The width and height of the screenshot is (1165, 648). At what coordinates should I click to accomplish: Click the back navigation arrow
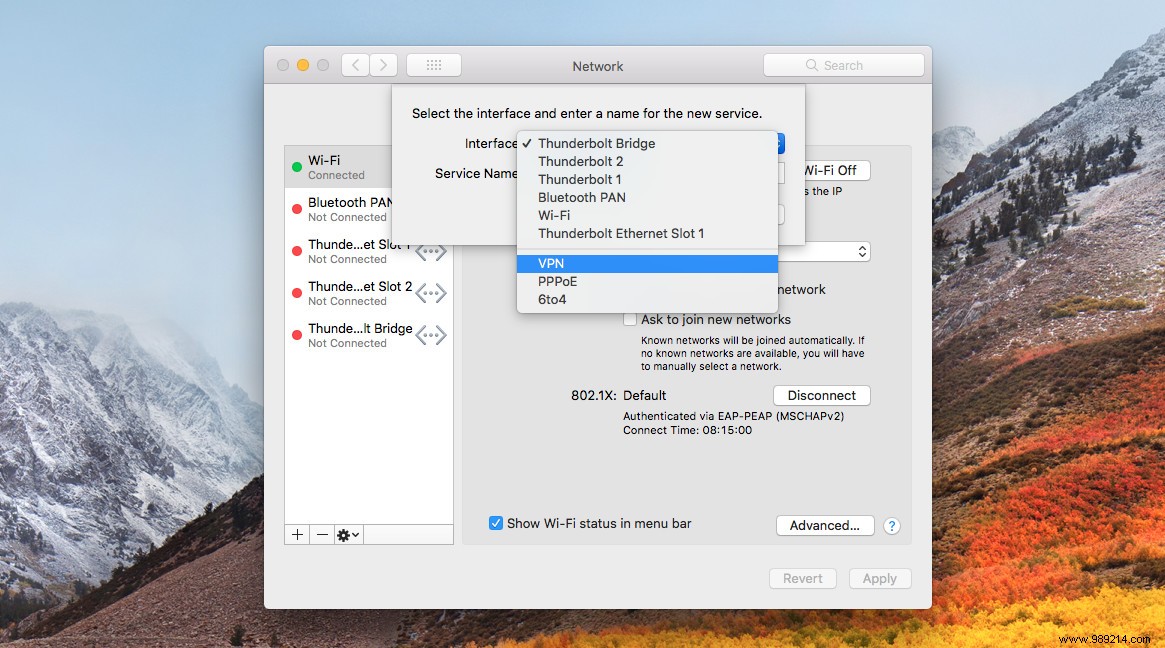(x=355, y=64)
